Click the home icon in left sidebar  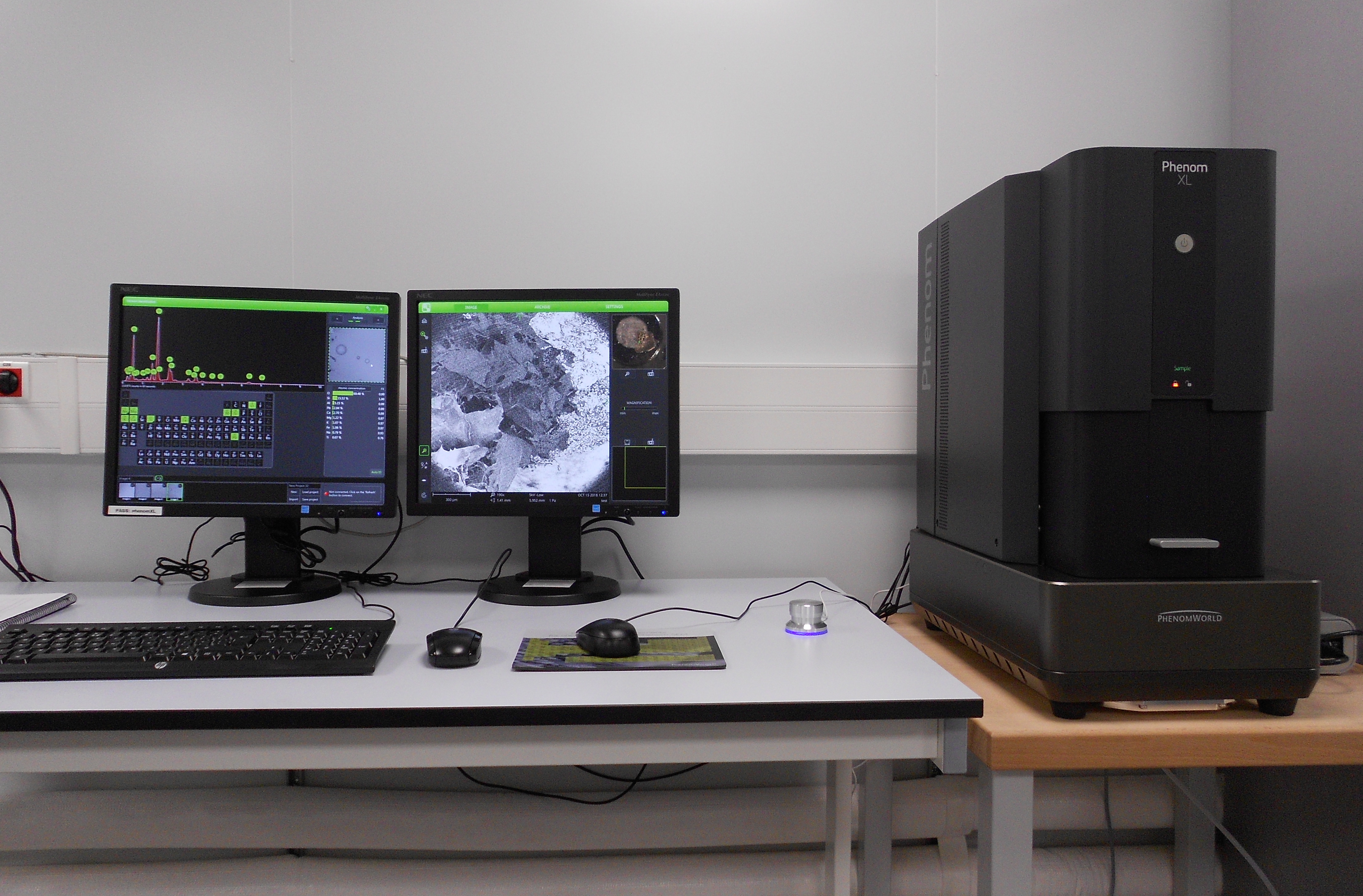pos(424,321)
